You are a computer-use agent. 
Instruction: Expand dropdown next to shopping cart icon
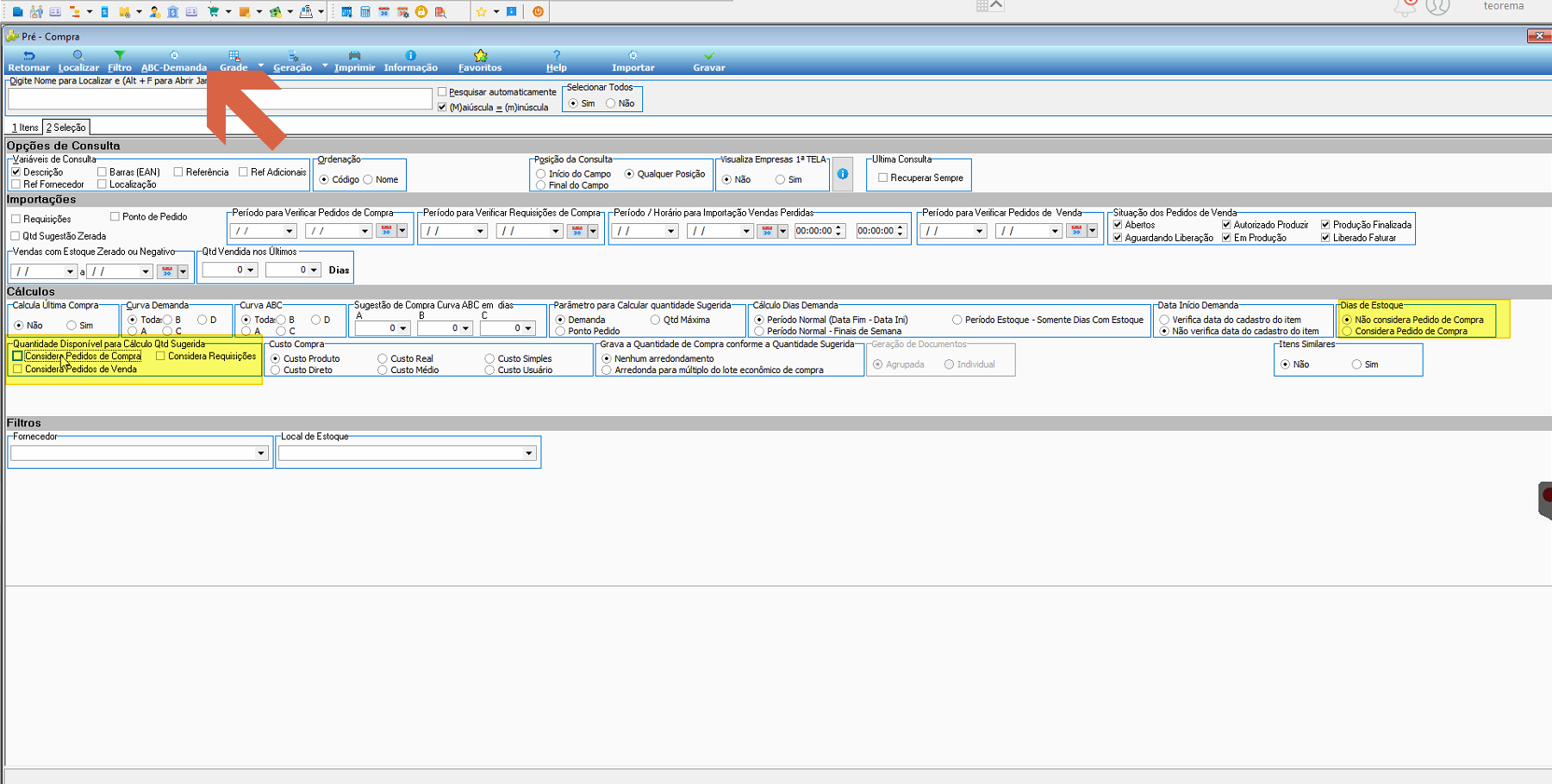[228, 11]
